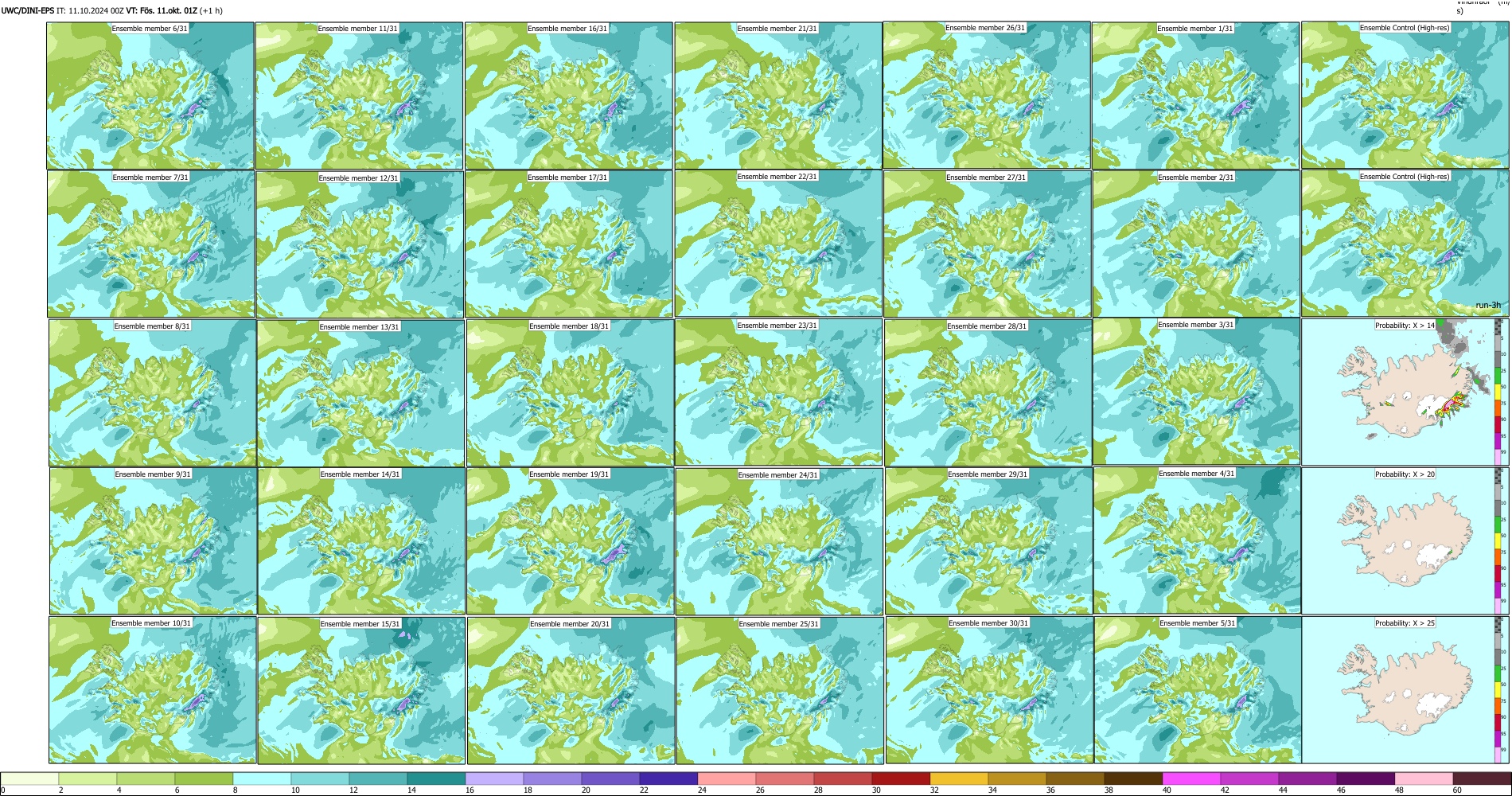Click the probability colorbar beside X > 20
The width and height of the screenshot is (1512, 796).
click(1498, 540)
